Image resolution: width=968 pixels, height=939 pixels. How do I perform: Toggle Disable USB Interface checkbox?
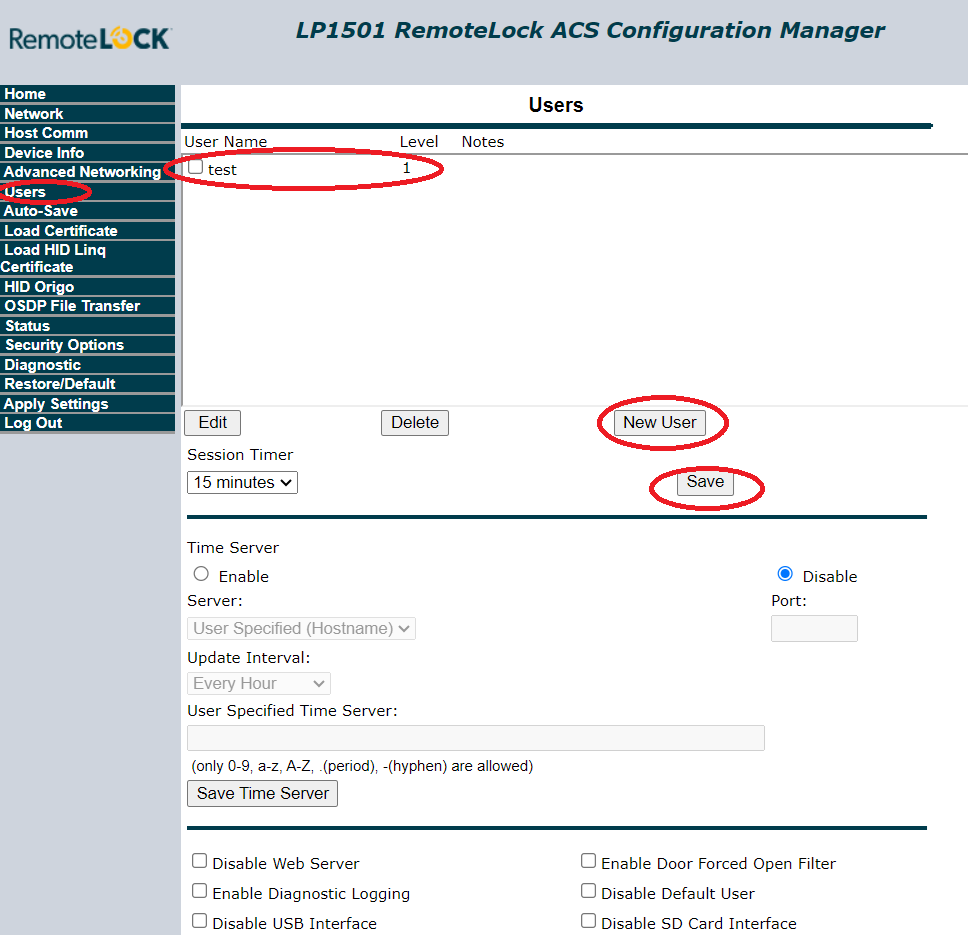[199, 921]
